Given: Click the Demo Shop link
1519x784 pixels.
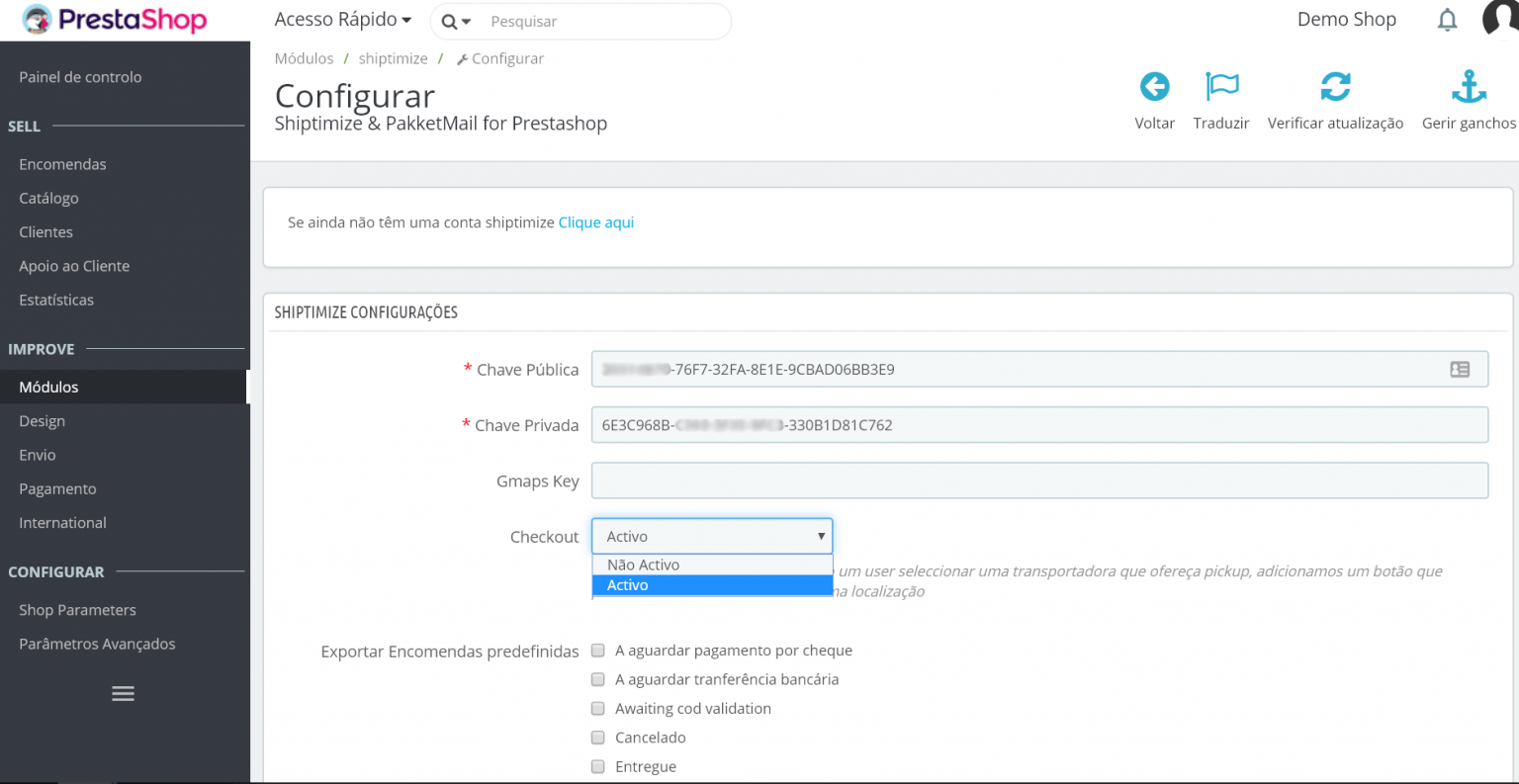Looking at the screenshot, I should pyautogui.click(x=1346, y=20).
